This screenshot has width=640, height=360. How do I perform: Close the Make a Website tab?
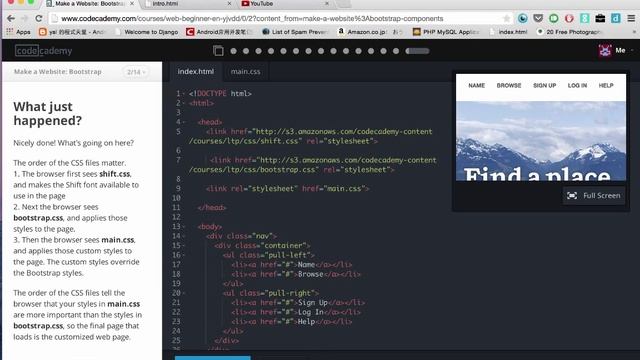132,3
